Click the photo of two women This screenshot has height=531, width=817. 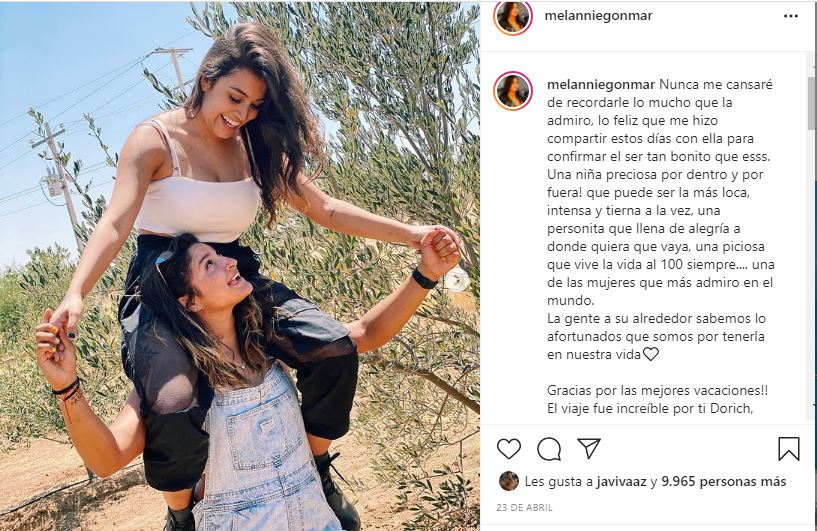pyautogui.click(x=240, y=266)
